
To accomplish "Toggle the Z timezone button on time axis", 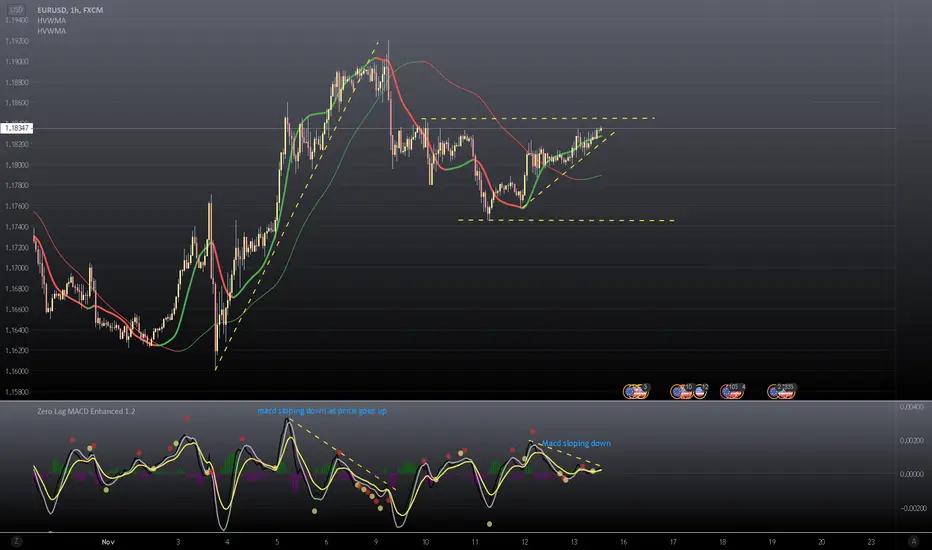I will click(16, 541).
